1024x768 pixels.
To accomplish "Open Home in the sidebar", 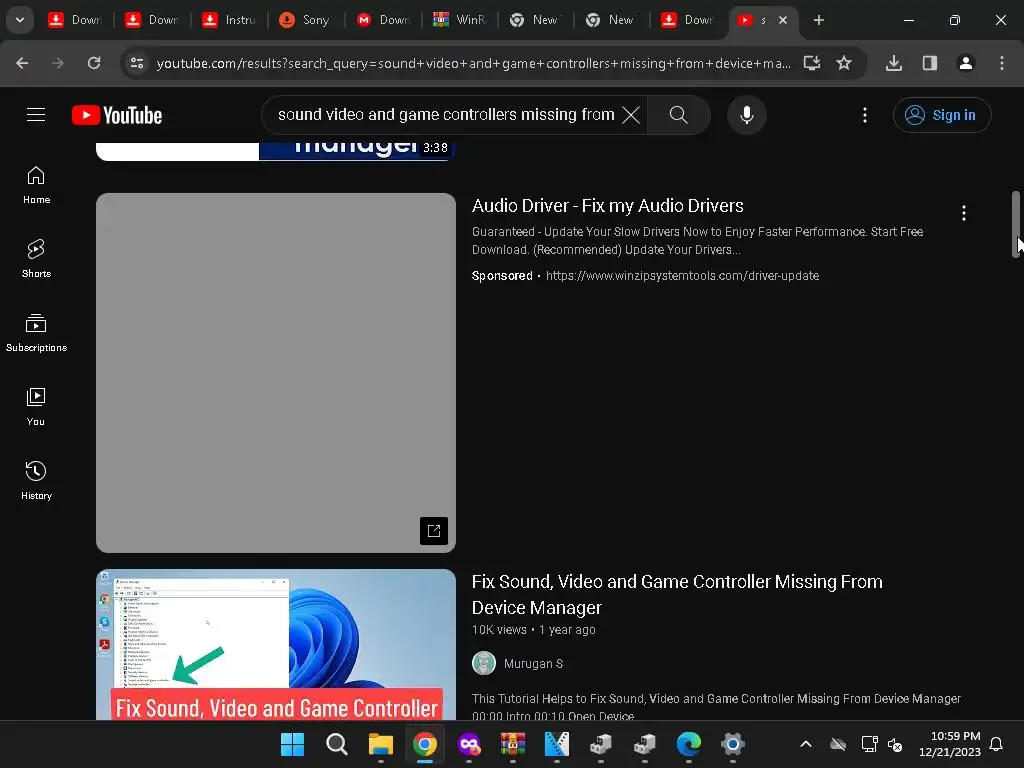I will (36, 185).
